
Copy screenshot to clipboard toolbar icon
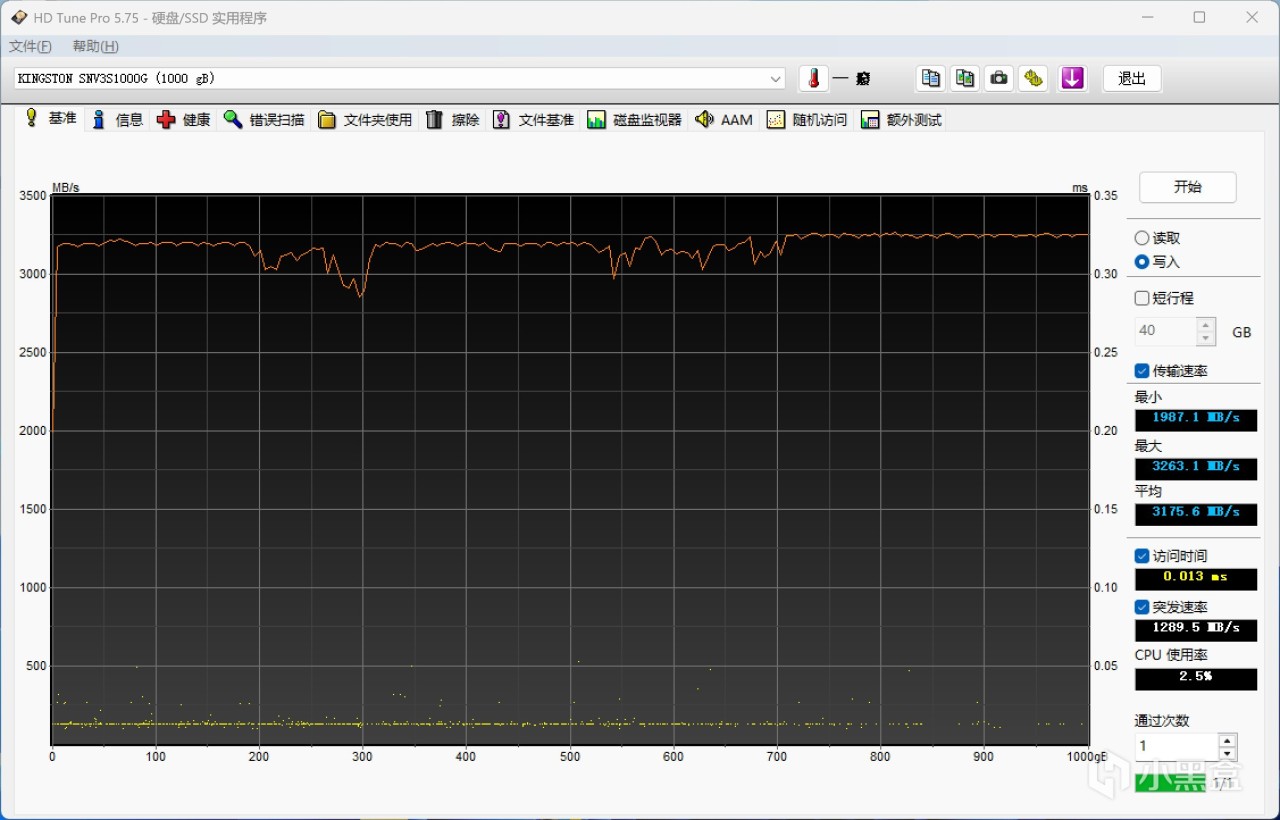[x=965, y=78]
